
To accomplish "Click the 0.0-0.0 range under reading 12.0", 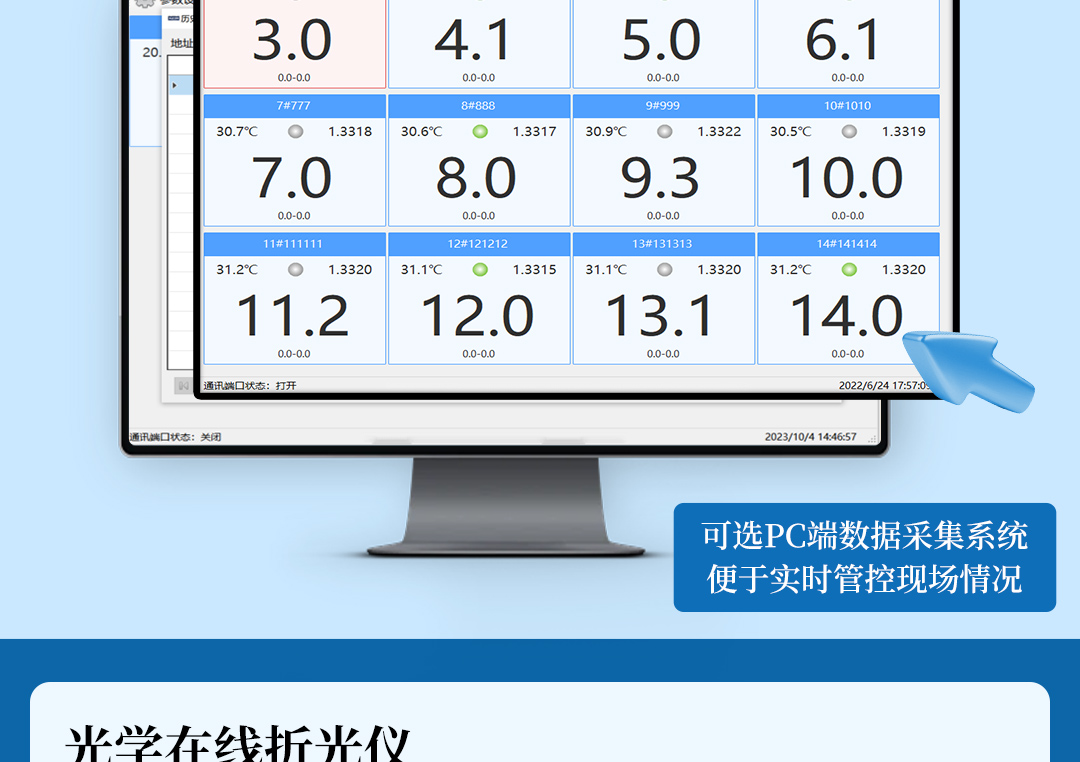I will [x=479, y=354].
